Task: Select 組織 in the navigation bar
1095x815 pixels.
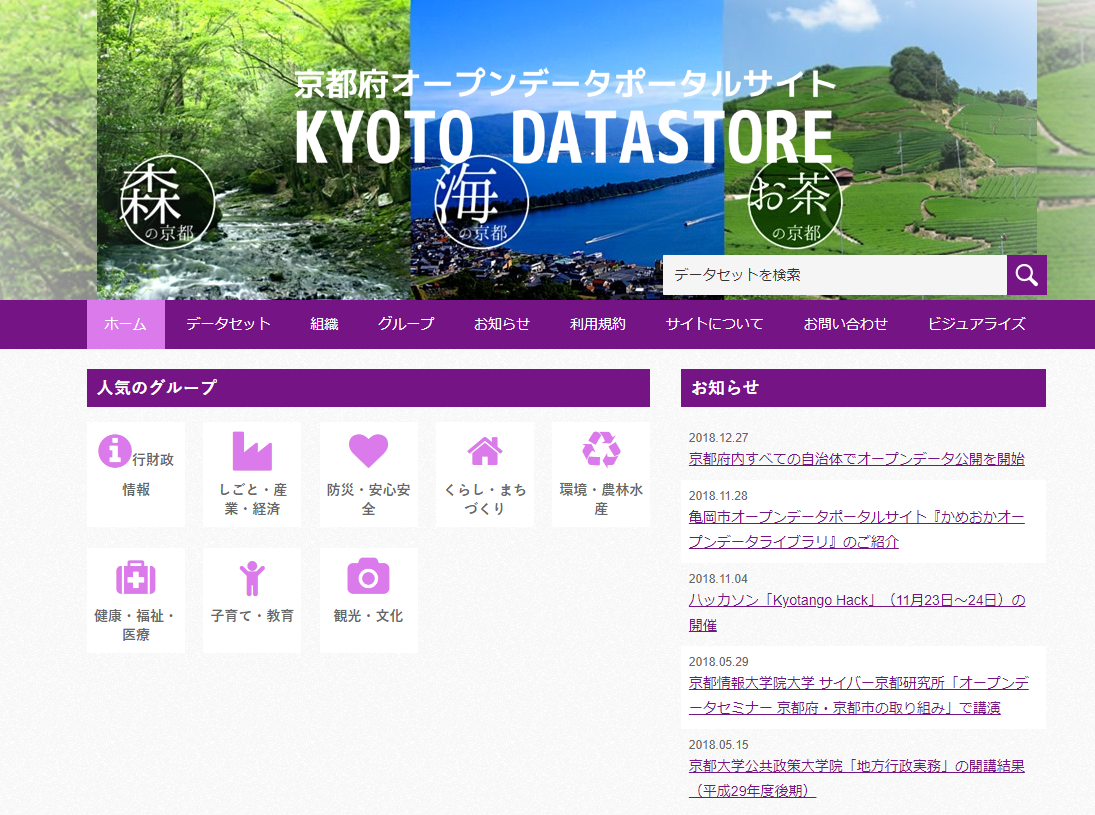Action: point(324,324)
